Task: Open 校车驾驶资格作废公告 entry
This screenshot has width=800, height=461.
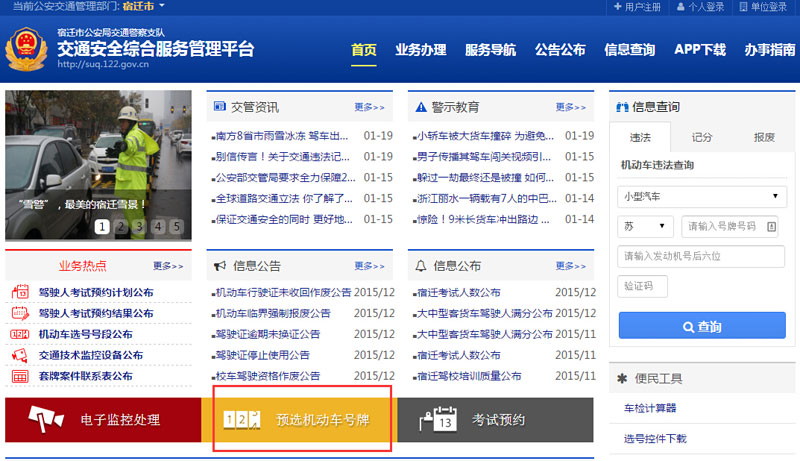Action: pos(266,376)
